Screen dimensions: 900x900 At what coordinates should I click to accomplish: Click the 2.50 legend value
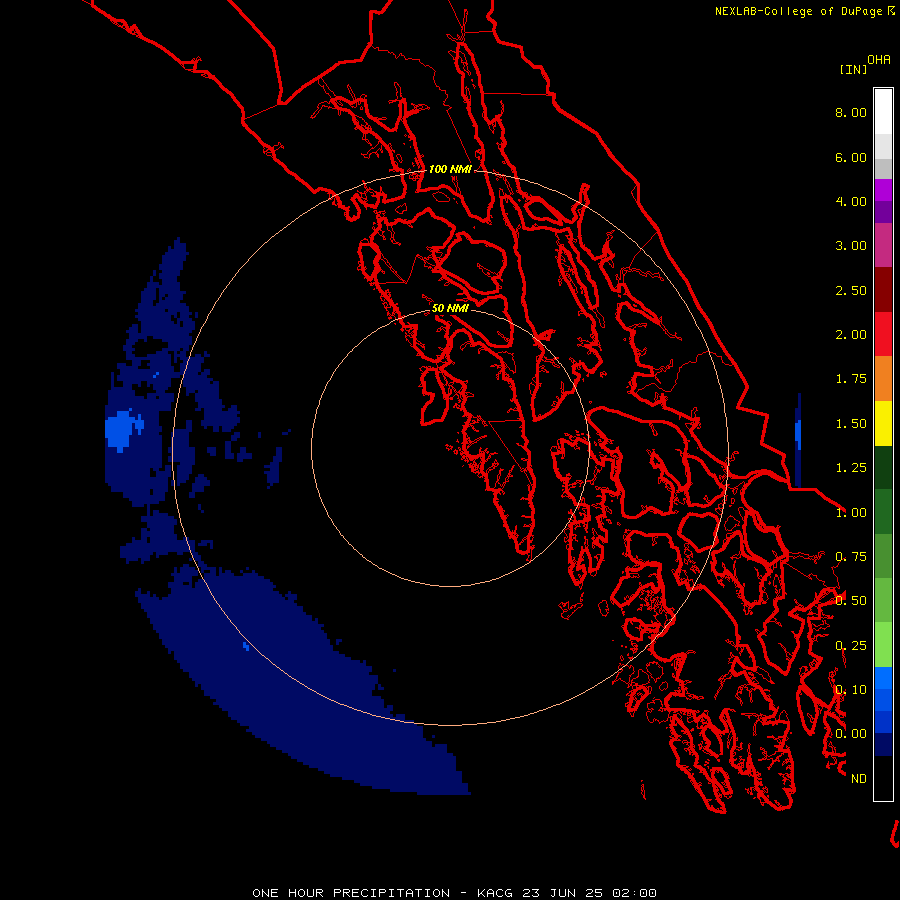point(851,290)
